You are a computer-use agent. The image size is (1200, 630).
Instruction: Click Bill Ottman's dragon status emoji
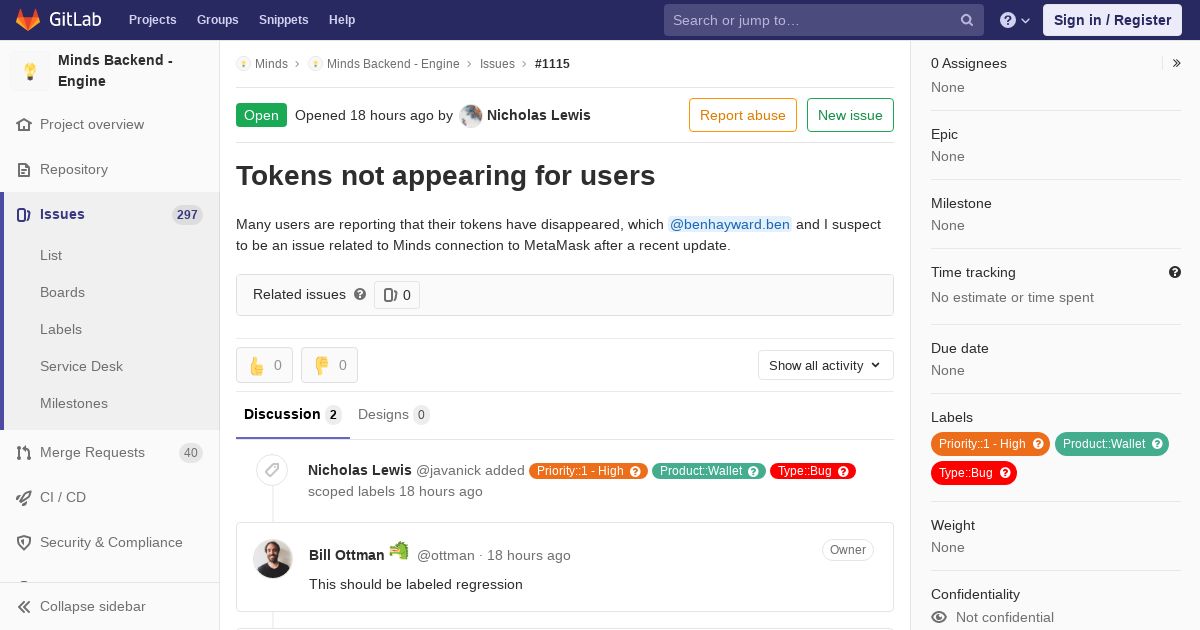[399, 551]
